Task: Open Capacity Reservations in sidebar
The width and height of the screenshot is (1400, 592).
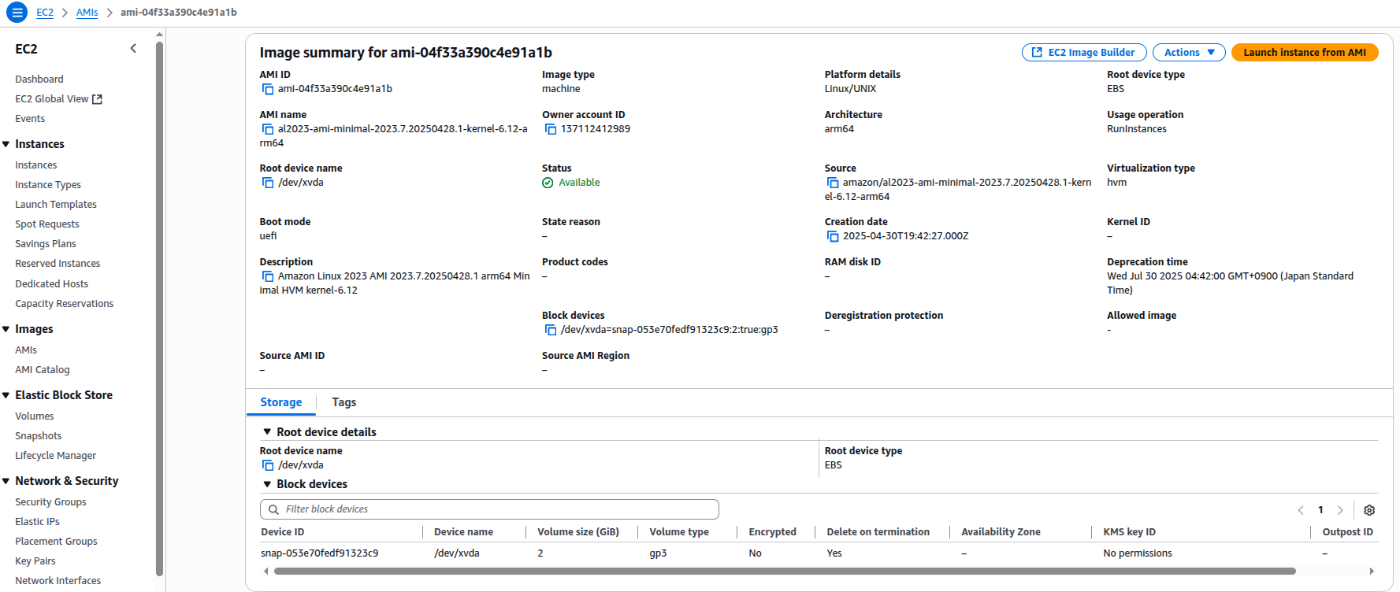Action: coord(64,304)
